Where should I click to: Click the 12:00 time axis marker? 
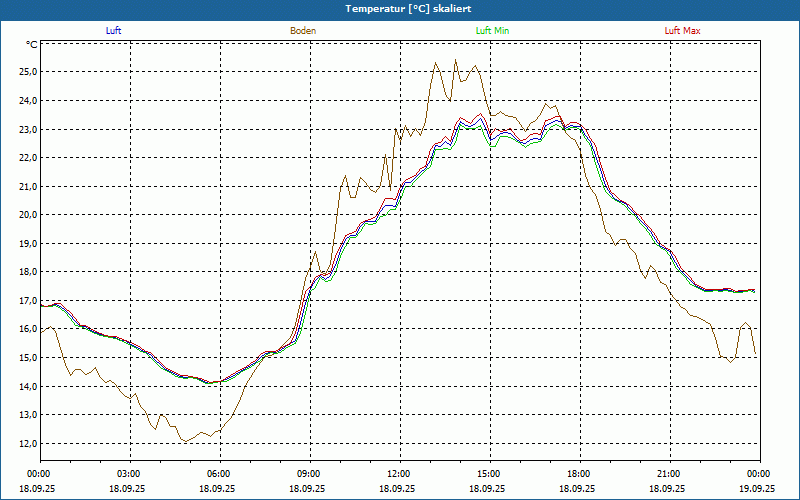pyautogui.click(x=399, y=474)
